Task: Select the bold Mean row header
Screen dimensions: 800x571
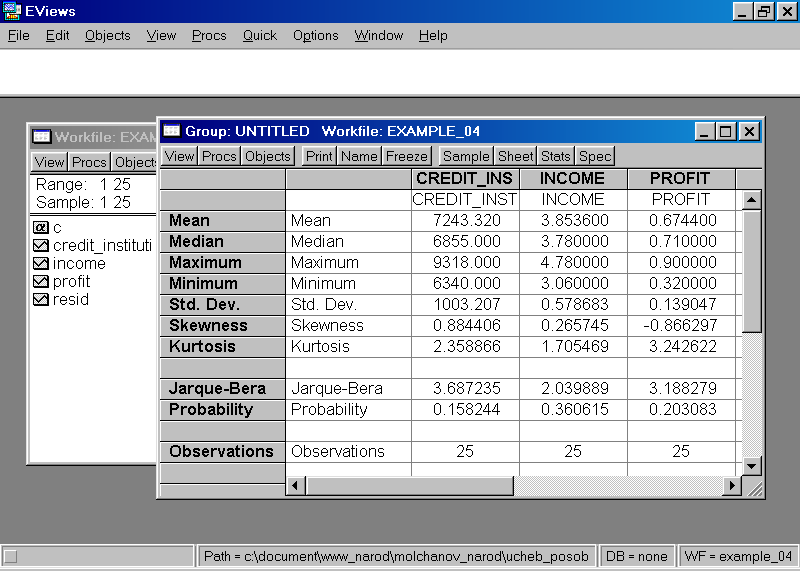Action: (x=222, y=220)
